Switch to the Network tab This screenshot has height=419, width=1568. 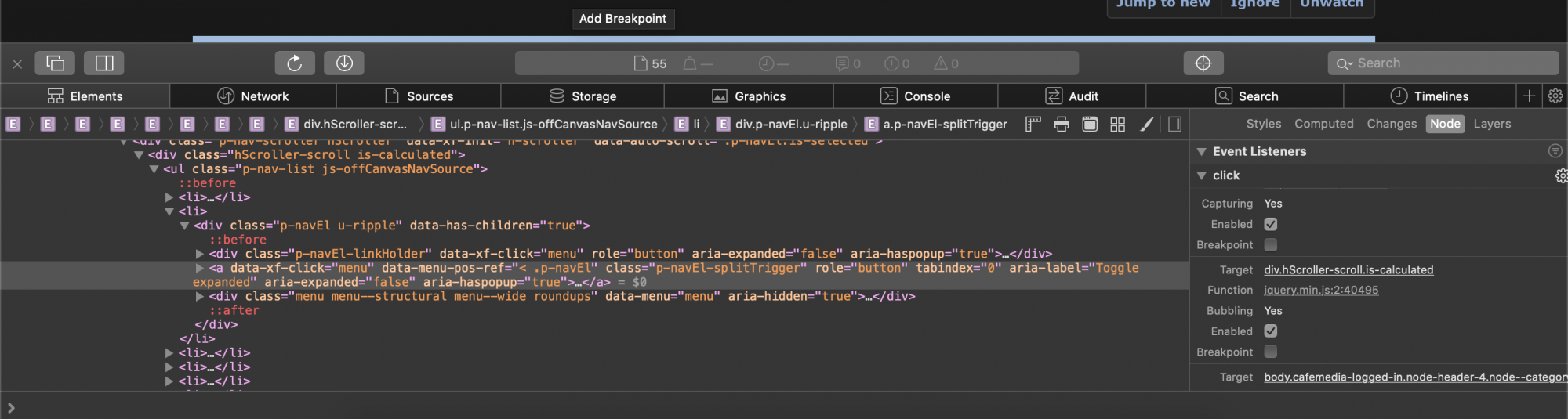[x=253, y=96]
